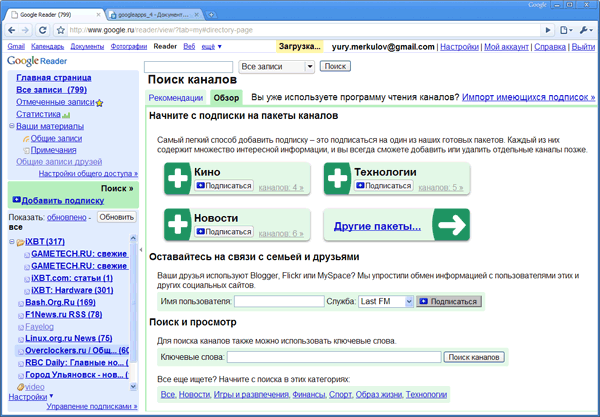Open Gmail from the top navigation
This screenshot has width=600, height=417.
[16, 47]
